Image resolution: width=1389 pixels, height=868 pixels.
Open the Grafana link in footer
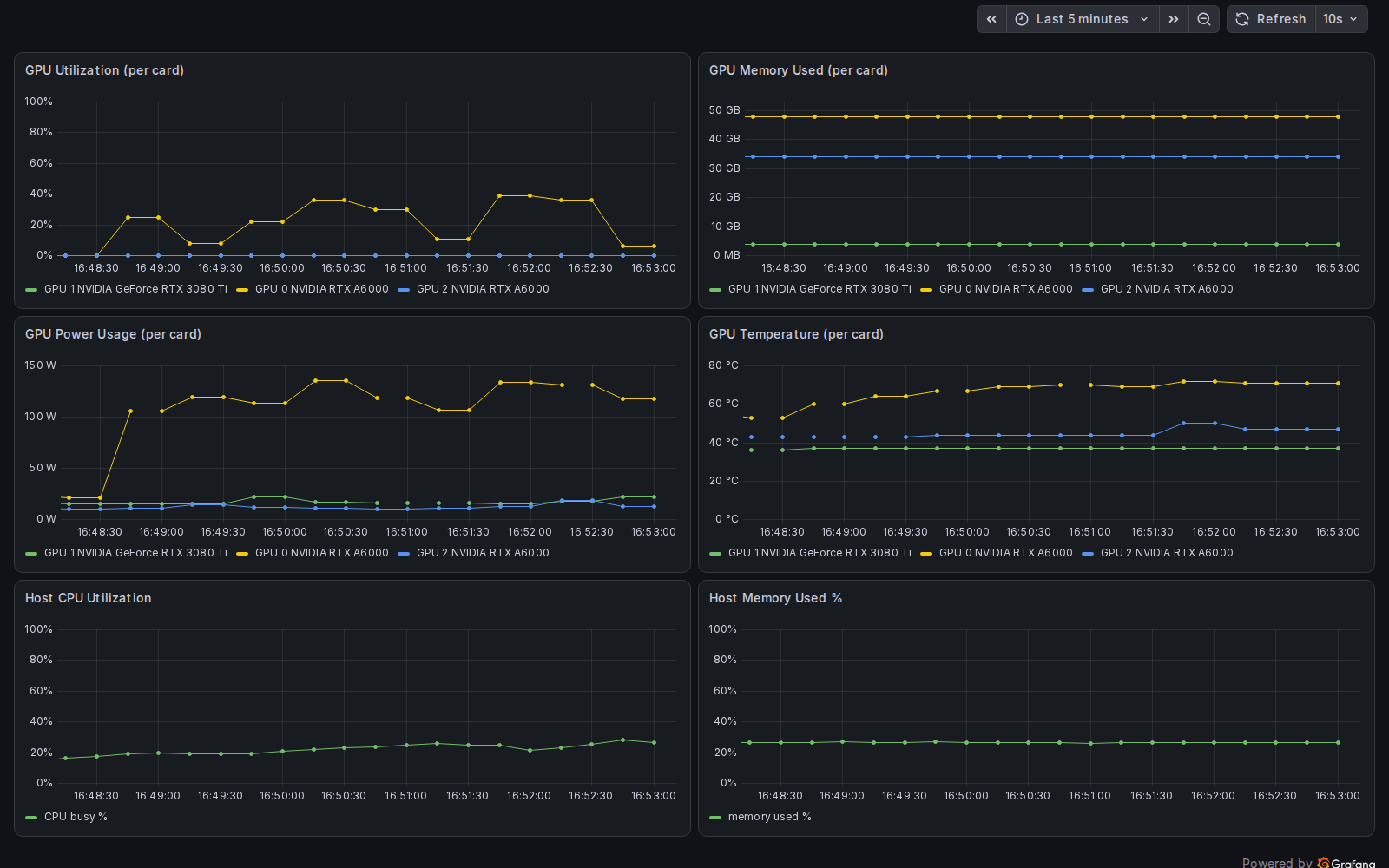click(1346, 863)
